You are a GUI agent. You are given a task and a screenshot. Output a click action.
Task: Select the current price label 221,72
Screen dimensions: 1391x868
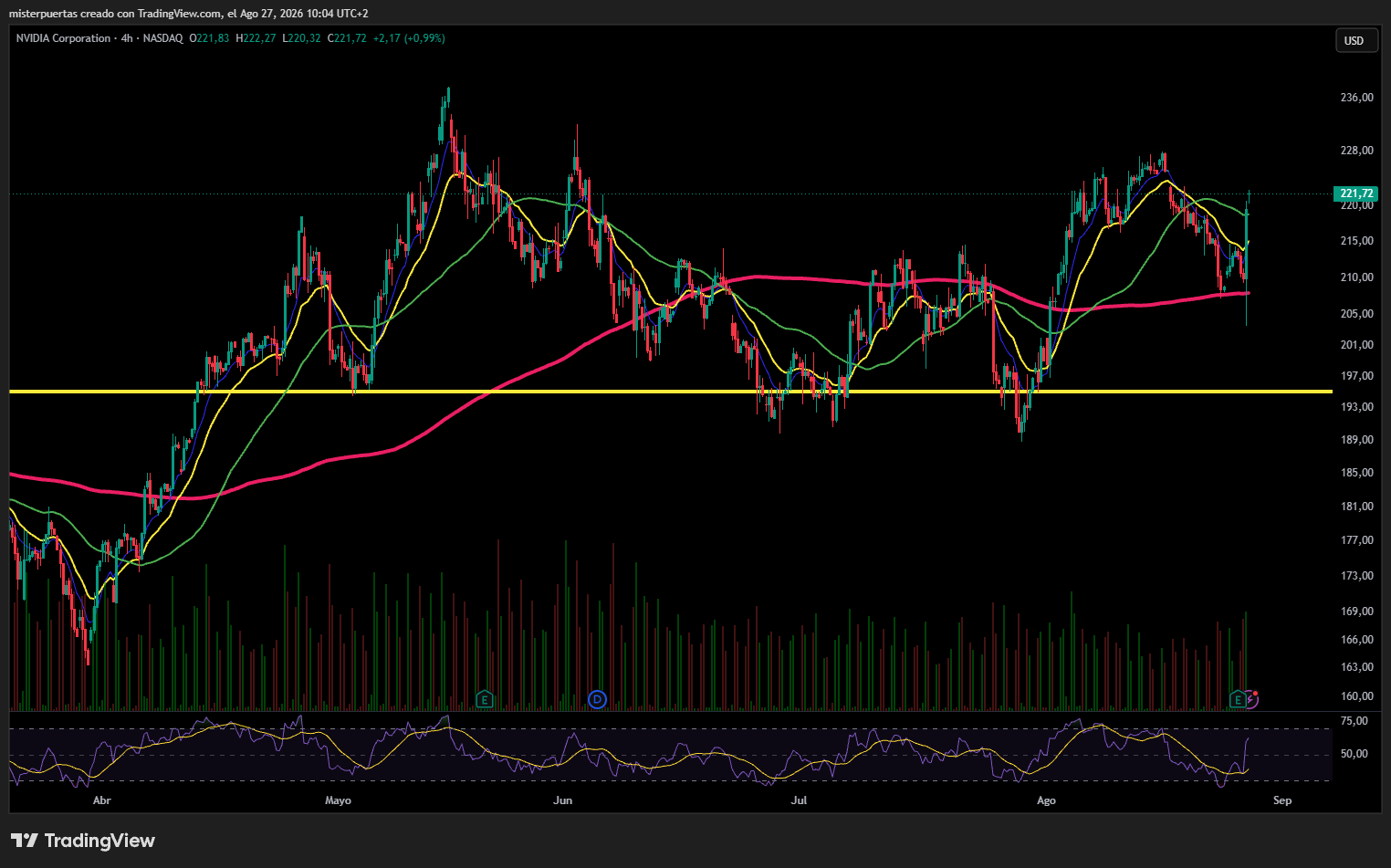coord(1356,193)
